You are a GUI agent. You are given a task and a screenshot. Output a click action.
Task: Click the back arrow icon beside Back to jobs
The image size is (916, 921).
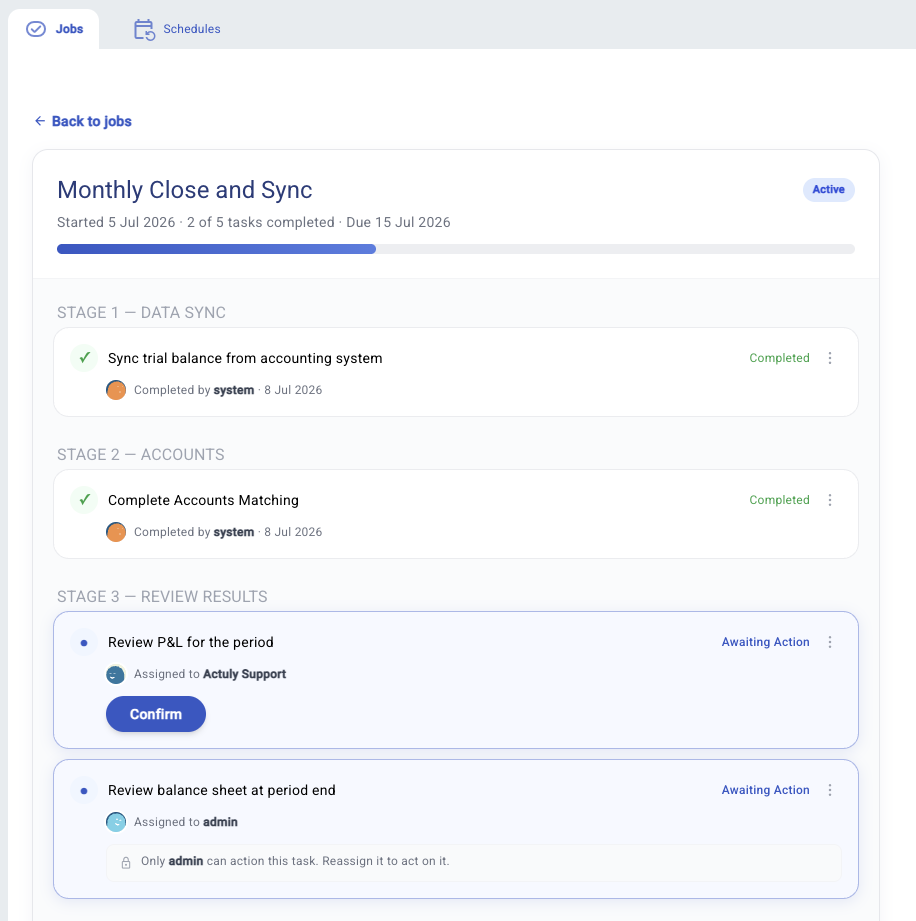pyautogui.click(x=39, y=121)
